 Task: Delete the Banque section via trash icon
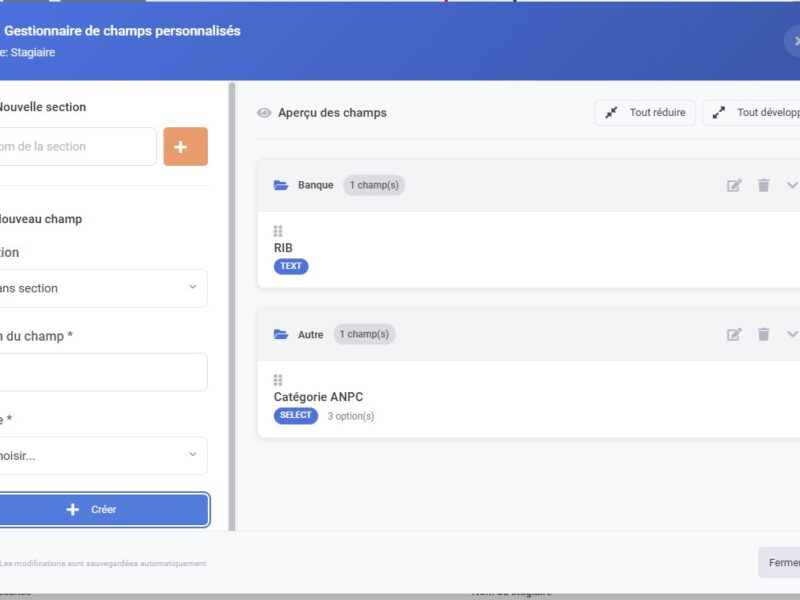coord(764,185)
